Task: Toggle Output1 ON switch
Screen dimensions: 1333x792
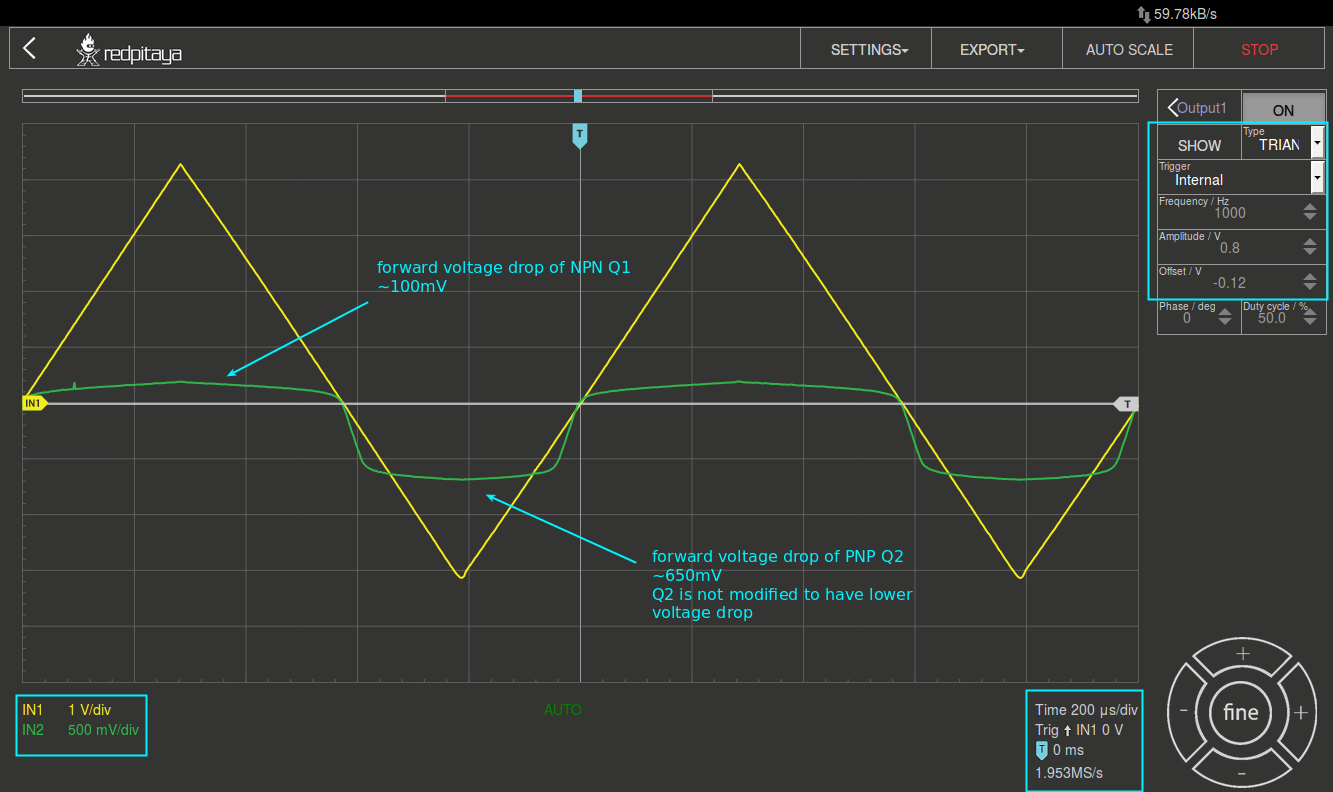Action: 1284,110
